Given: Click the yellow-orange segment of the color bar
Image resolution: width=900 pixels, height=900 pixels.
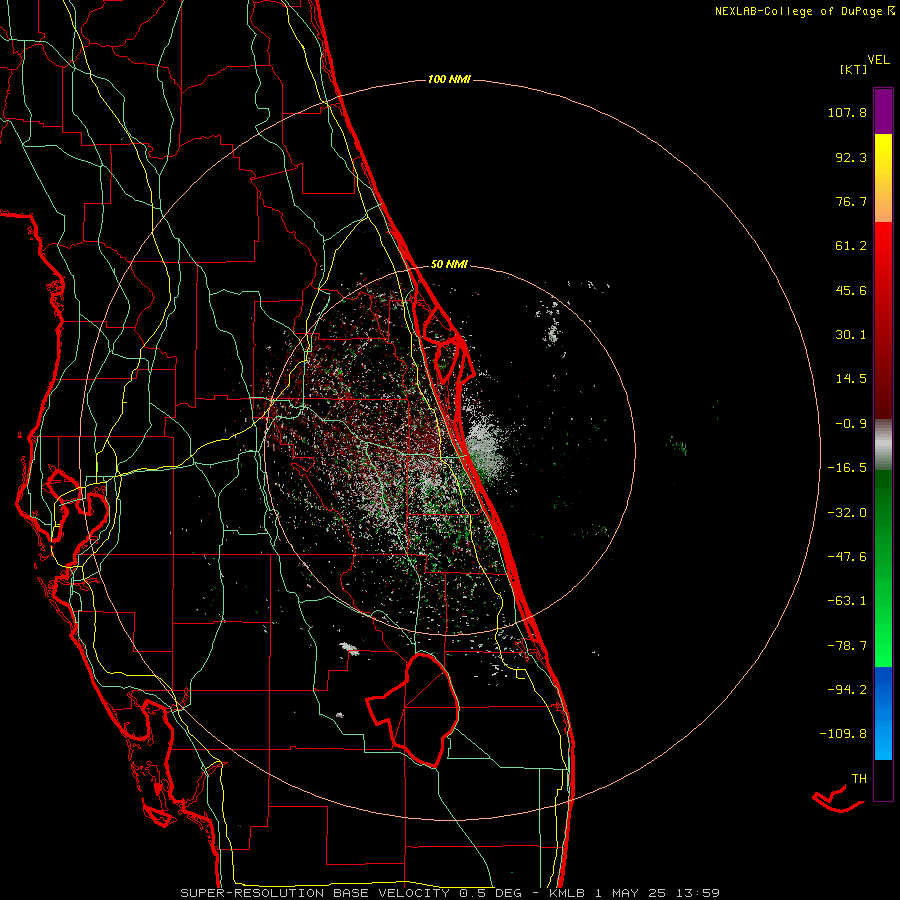Looking at the screenshot, I should point(883,178).
